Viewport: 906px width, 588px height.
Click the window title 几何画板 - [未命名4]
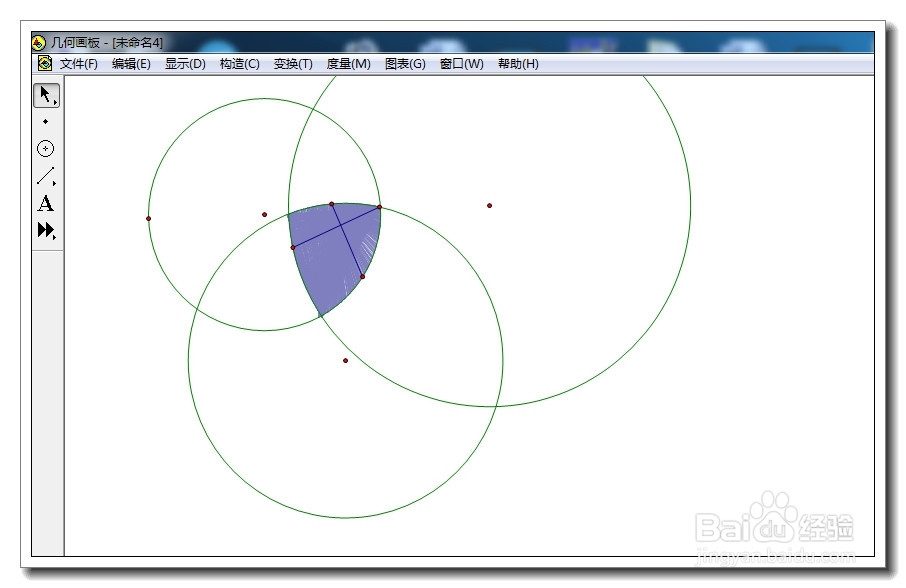[107, 43]
